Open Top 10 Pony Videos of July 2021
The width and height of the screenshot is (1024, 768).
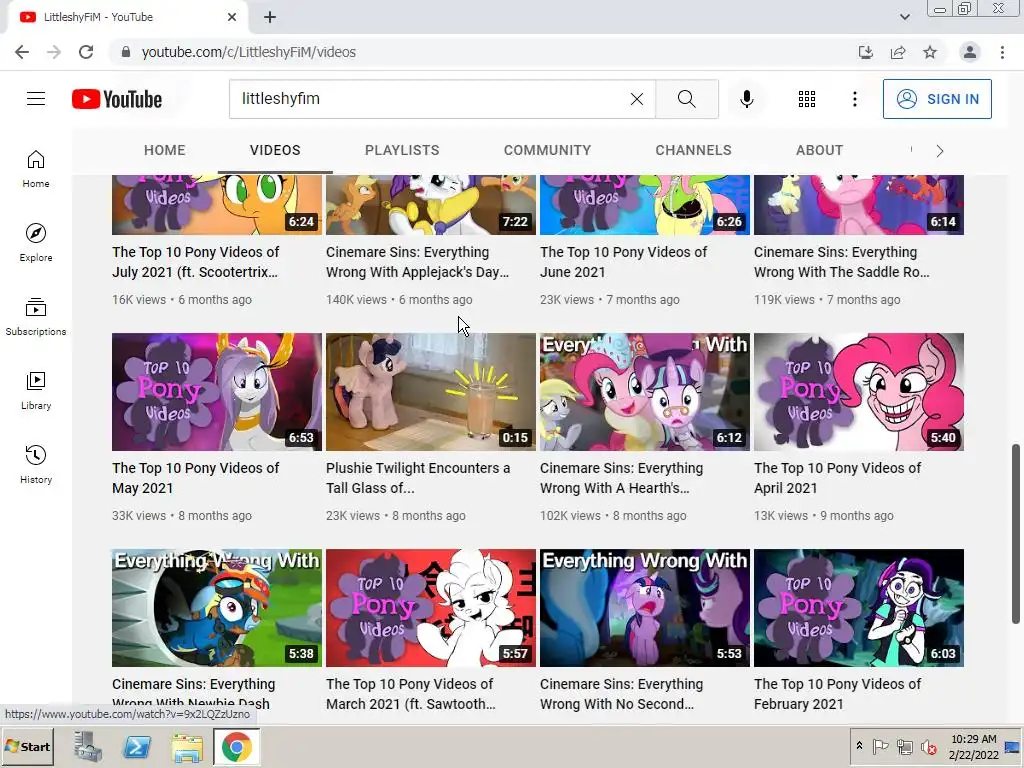[196, 262]
